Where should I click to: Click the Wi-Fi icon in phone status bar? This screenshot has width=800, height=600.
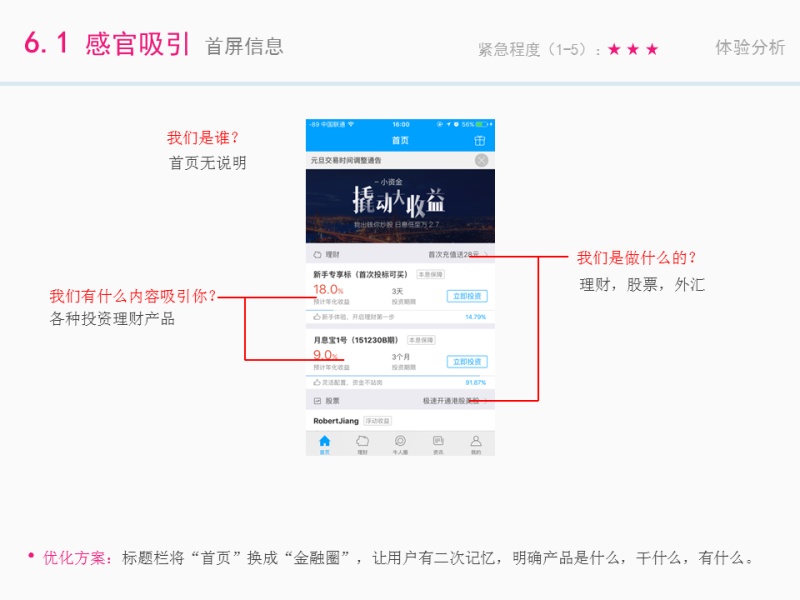pos(351,124)
